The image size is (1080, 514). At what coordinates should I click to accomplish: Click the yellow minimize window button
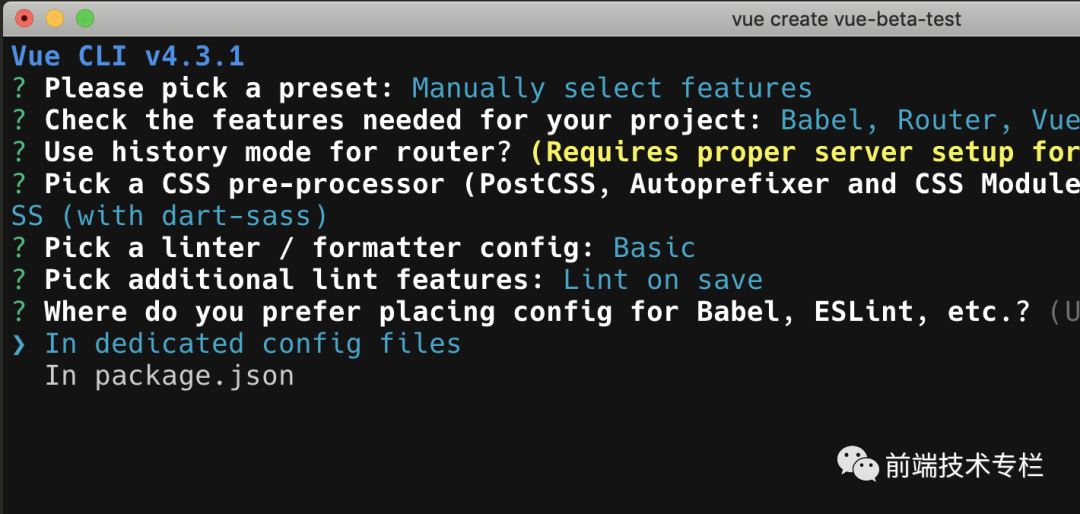[55, 19]
